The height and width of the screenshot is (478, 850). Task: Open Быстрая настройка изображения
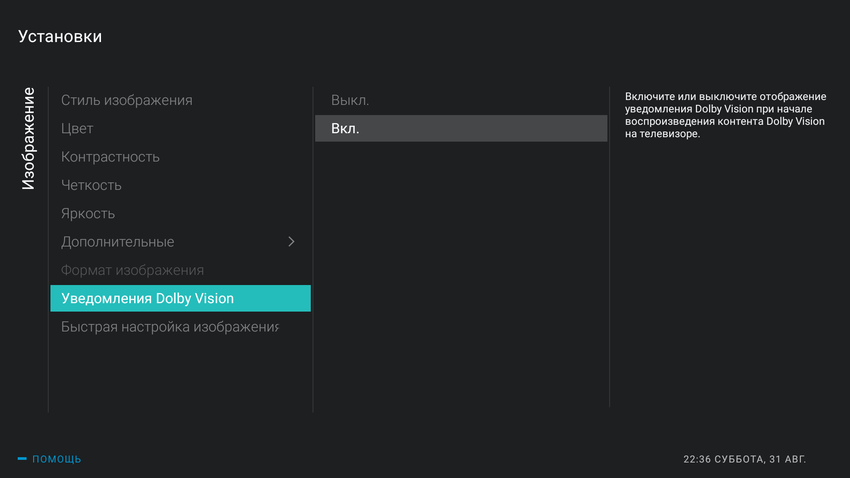click(169, 327)
